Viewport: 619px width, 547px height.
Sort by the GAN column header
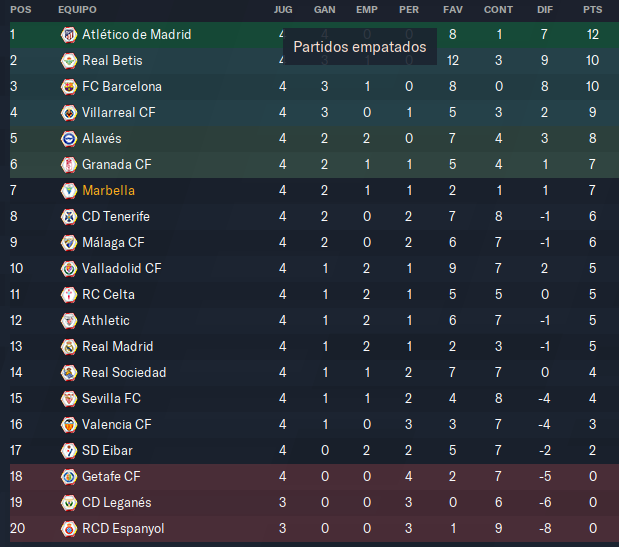point(325,9)
